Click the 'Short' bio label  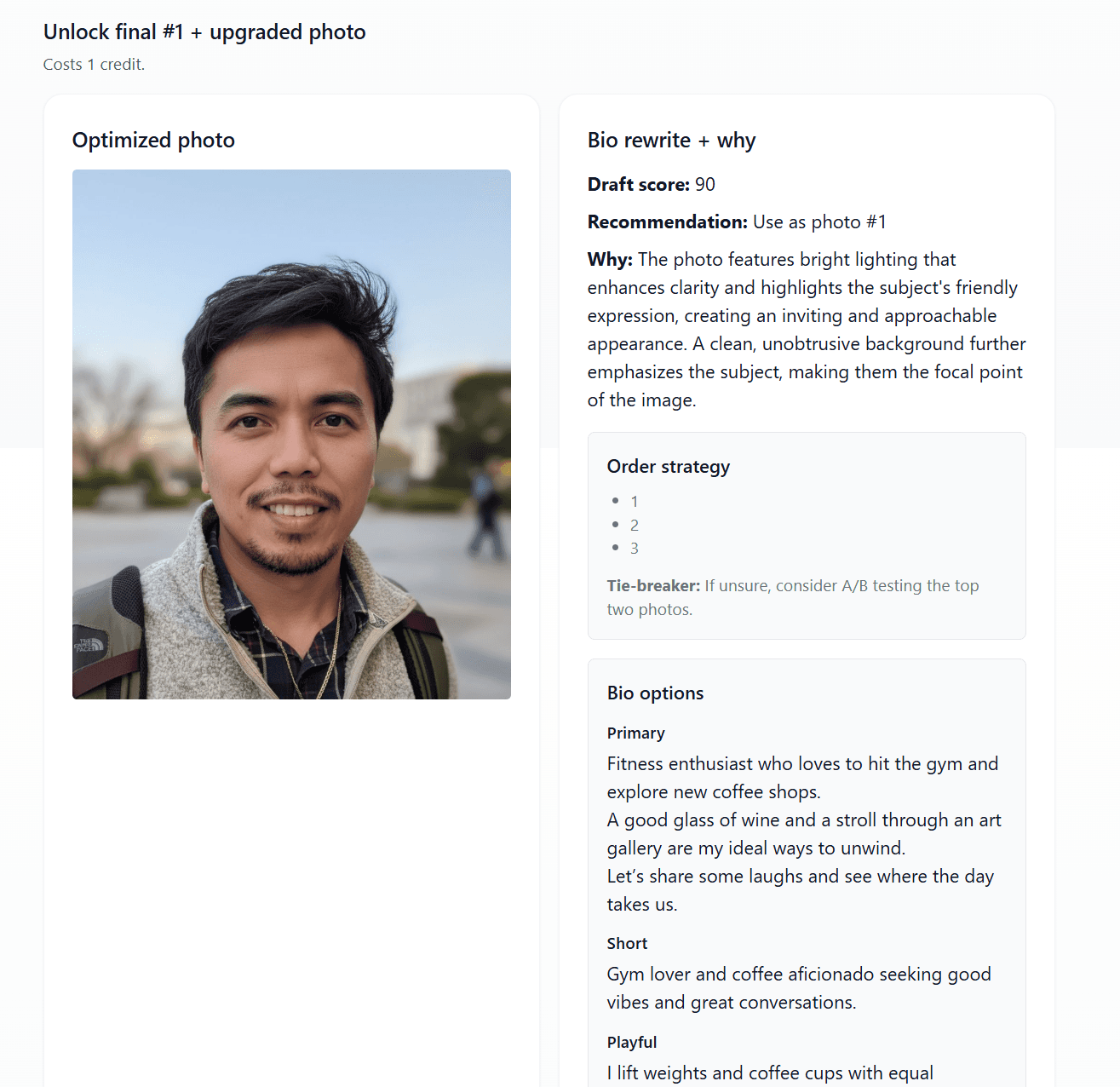point(627,944)
